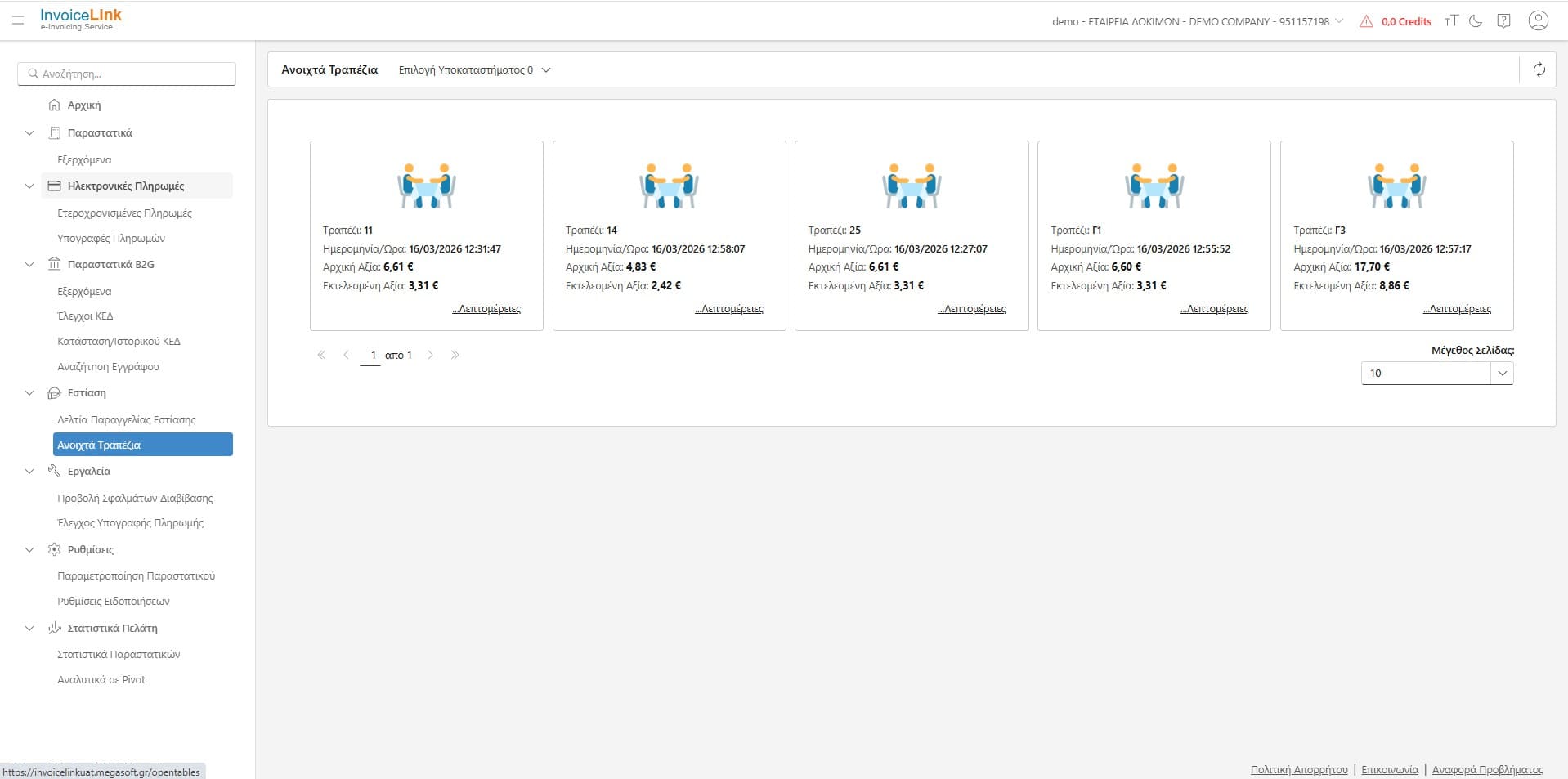
Task: Go to Αρχική in the sidebar
Action: (83, 105)
